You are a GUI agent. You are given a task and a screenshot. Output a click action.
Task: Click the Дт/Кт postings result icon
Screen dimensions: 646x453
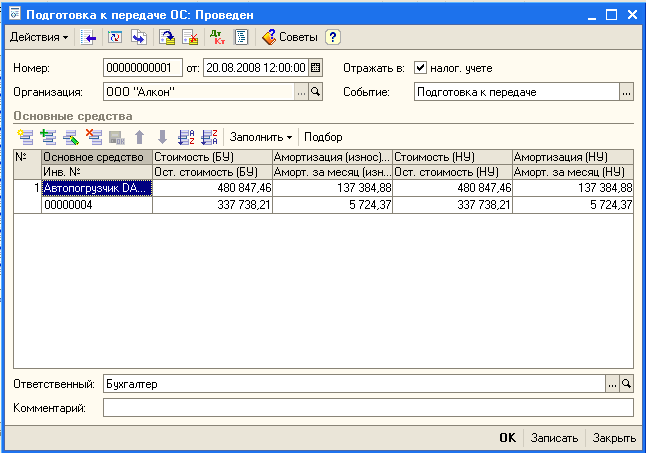pyautogui.click(x=218, y=37)
